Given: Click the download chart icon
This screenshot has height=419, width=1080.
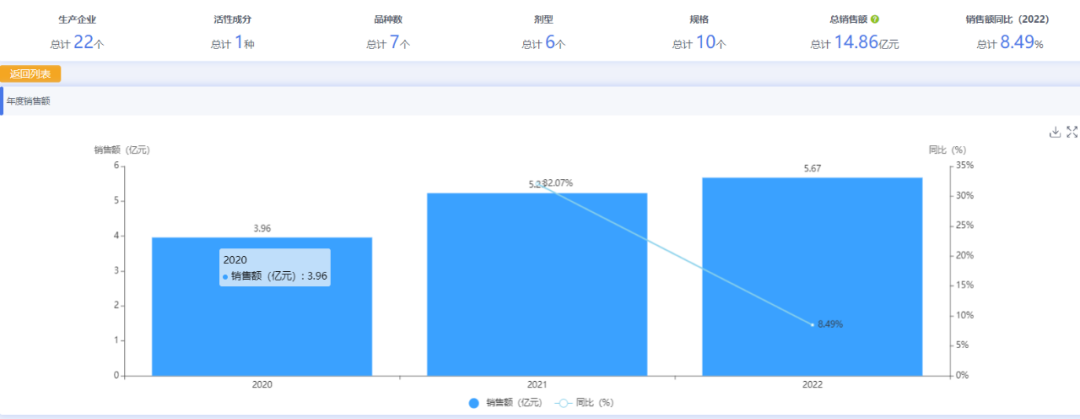Looking at the screenshot, I should pyautogui.click(x=1054, y=132).
